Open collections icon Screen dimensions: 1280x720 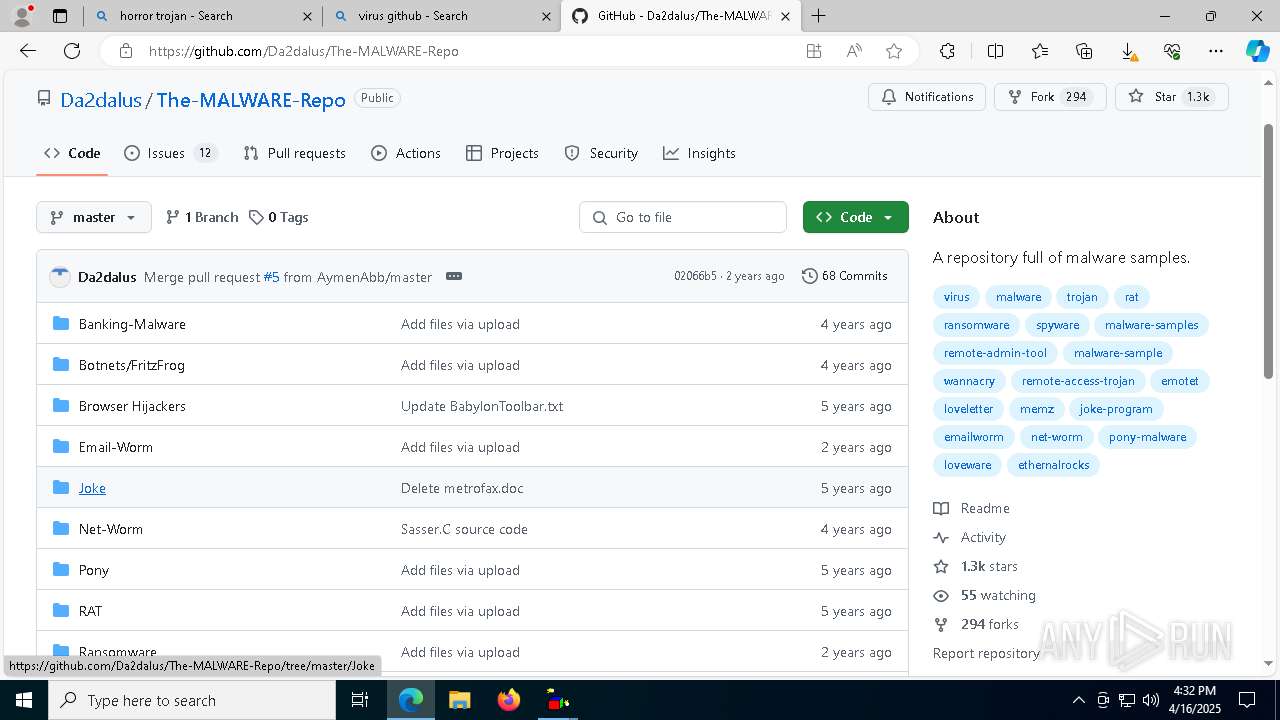point(1084,51)
